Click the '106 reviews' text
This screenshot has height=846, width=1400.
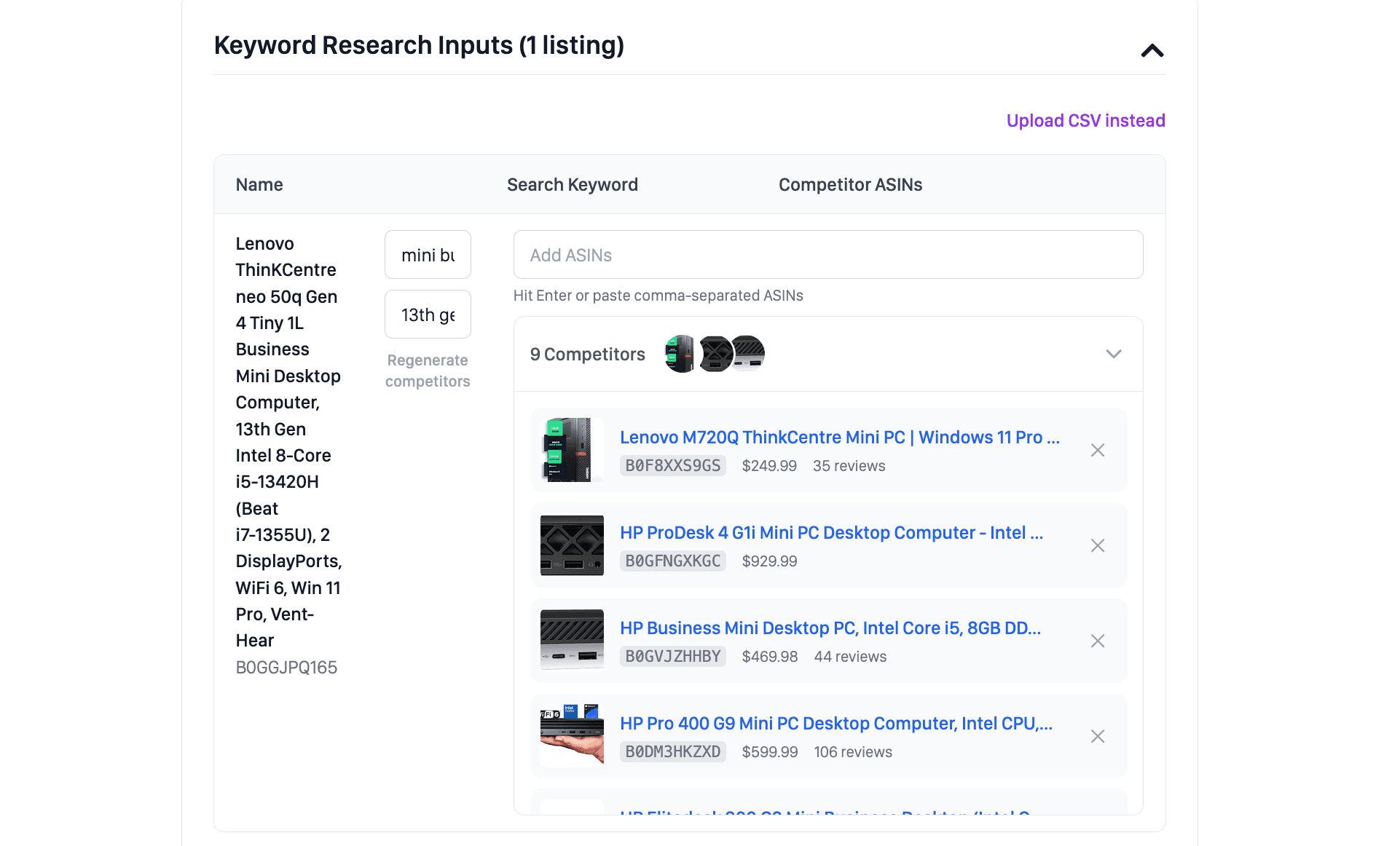pyautogui.click(x=853, y=752)
